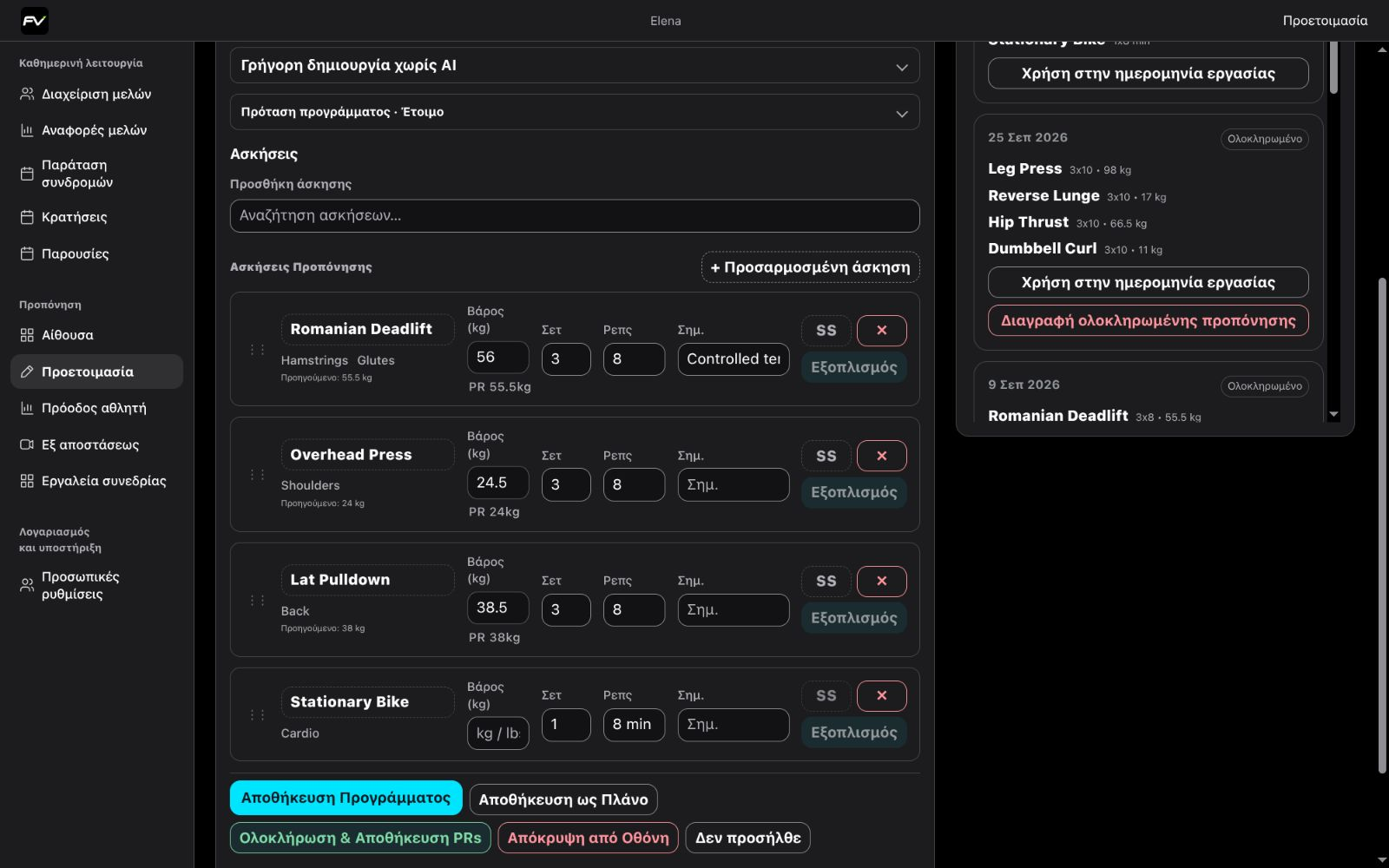Open Διαχείριση μελών in sidebar
The image size is (1389, 868).
[96, 94]
